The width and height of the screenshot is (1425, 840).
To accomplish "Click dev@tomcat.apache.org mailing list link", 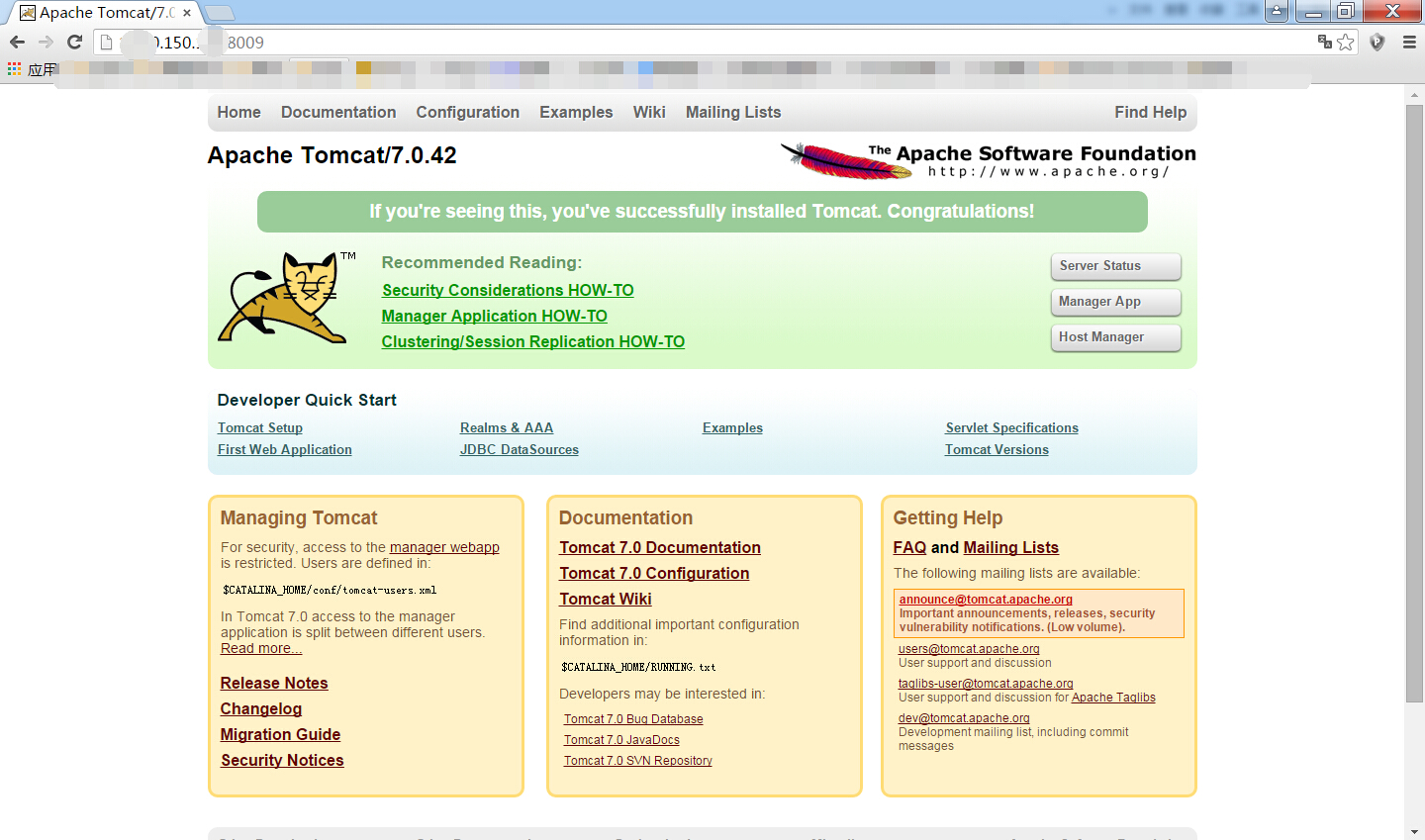I will tap(964, 718).
